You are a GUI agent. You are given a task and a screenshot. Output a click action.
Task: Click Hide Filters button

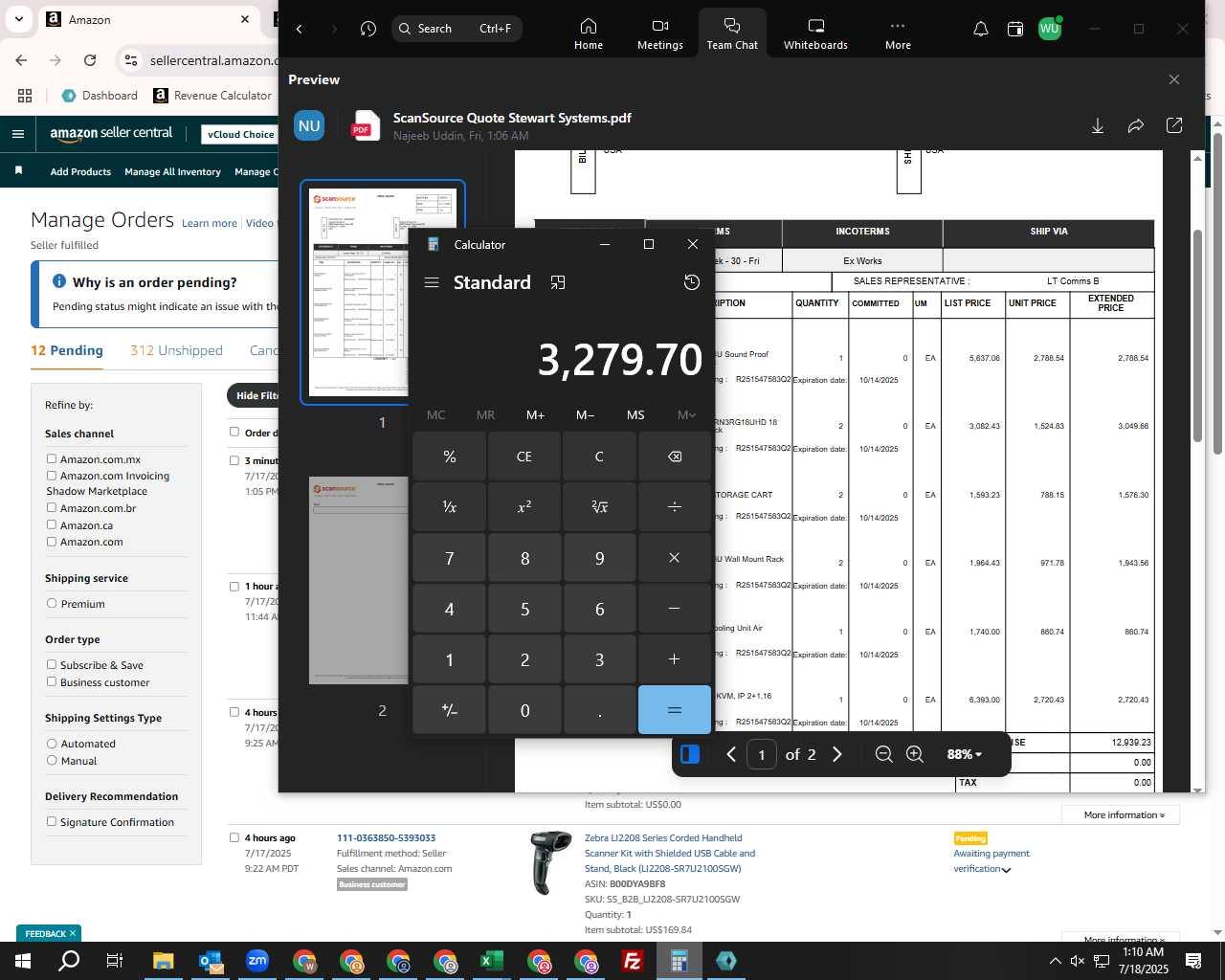pos(254,395)
